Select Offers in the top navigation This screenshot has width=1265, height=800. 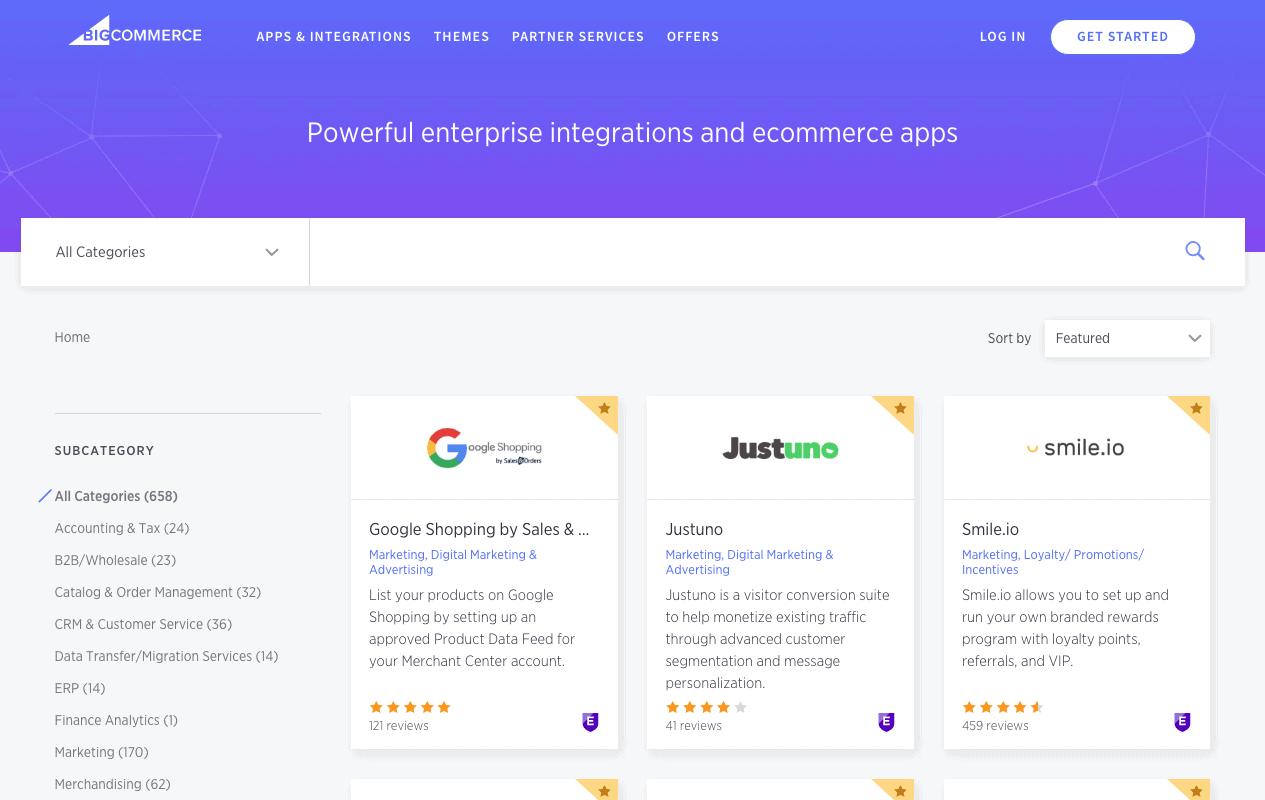pyautogui.click(x=693, y=37)
